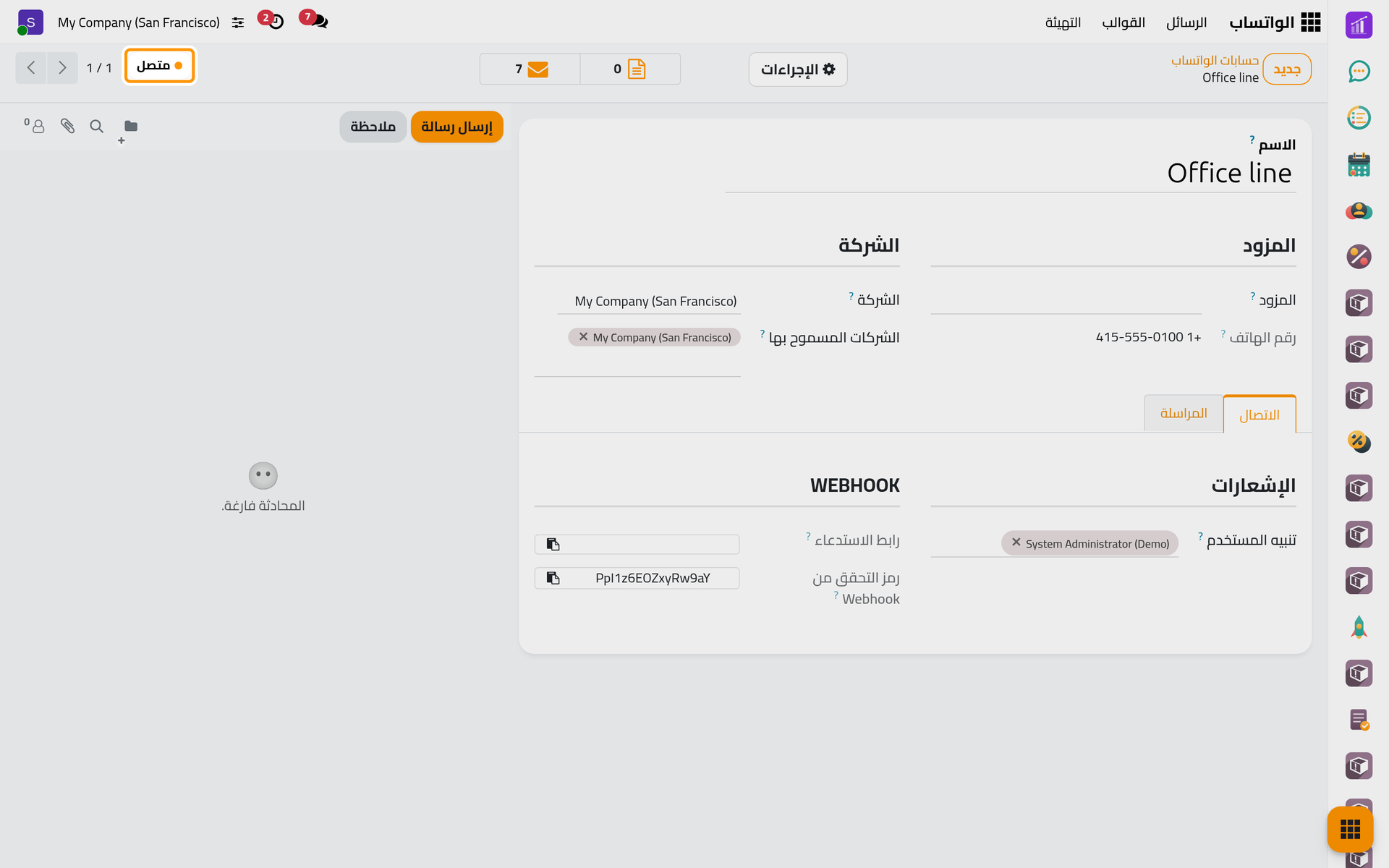
Task: Open the القوالب templates menu
Action: 1123,22
